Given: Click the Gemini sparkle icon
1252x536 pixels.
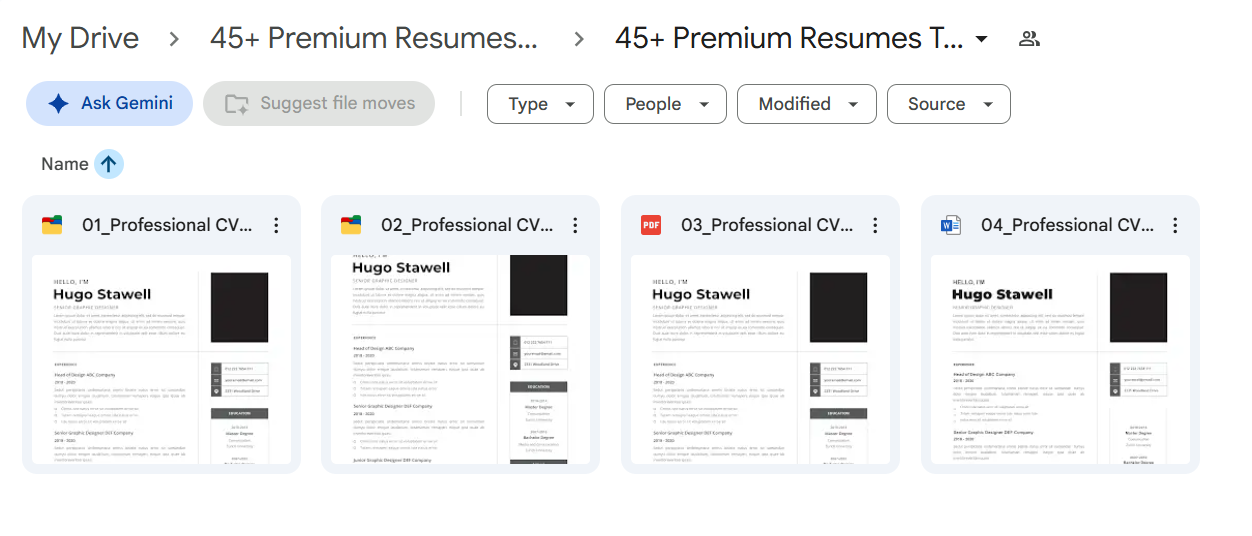Looking at the screenshot, I should pos(58,103).
